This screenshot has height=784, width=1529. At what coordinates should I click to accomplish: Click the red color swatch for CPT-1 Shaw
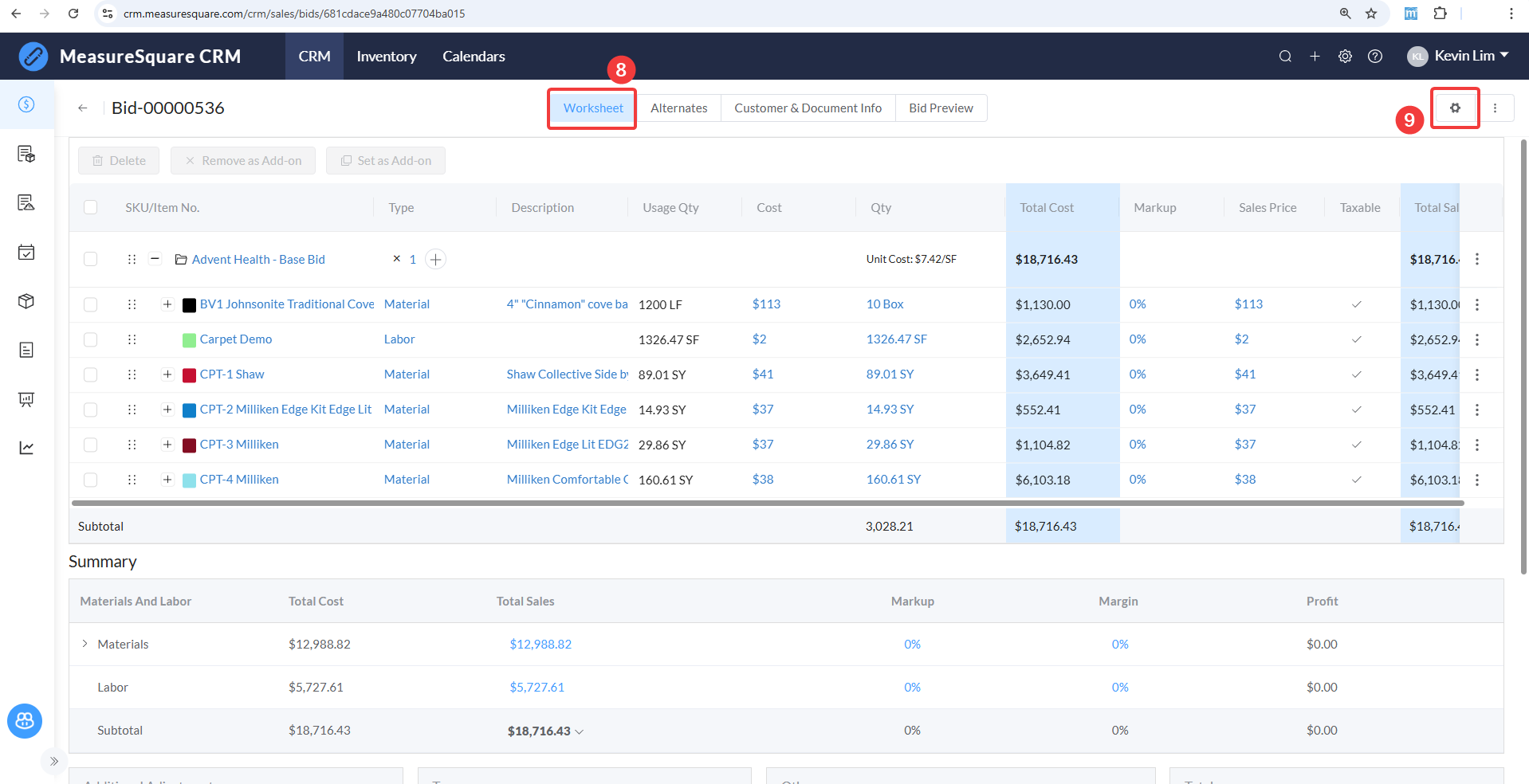tap(190, 375)
